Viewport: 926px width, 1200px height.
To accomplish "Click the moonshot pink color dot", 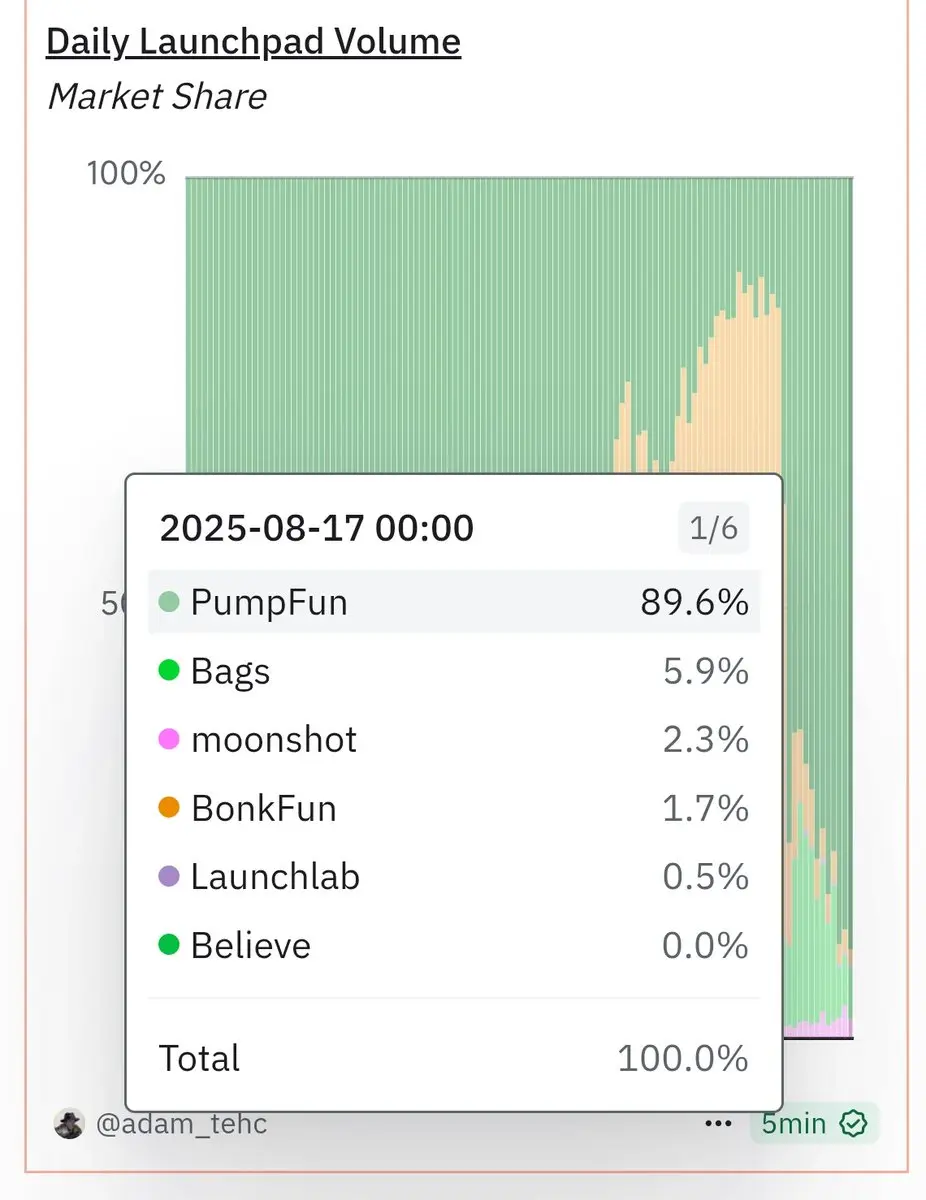I will click(169, 739).
